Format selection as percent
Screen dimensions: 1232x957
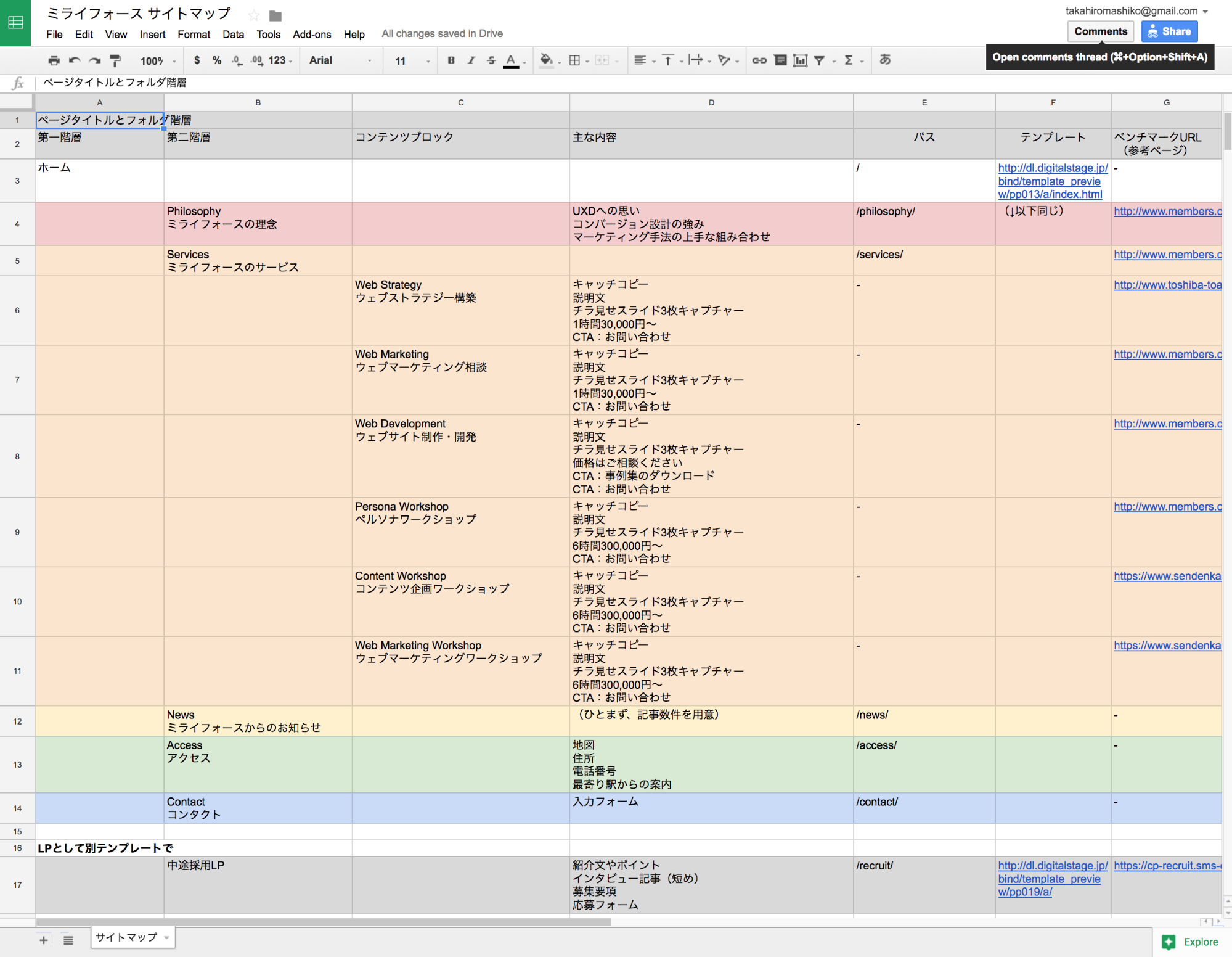coord(216,60)
